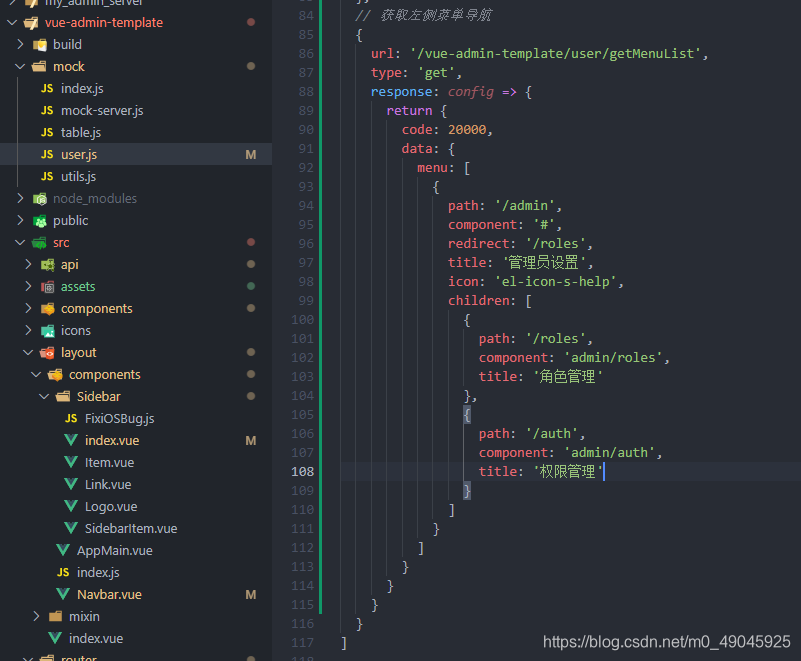Click the src folder icon

[x=39, y=243]
